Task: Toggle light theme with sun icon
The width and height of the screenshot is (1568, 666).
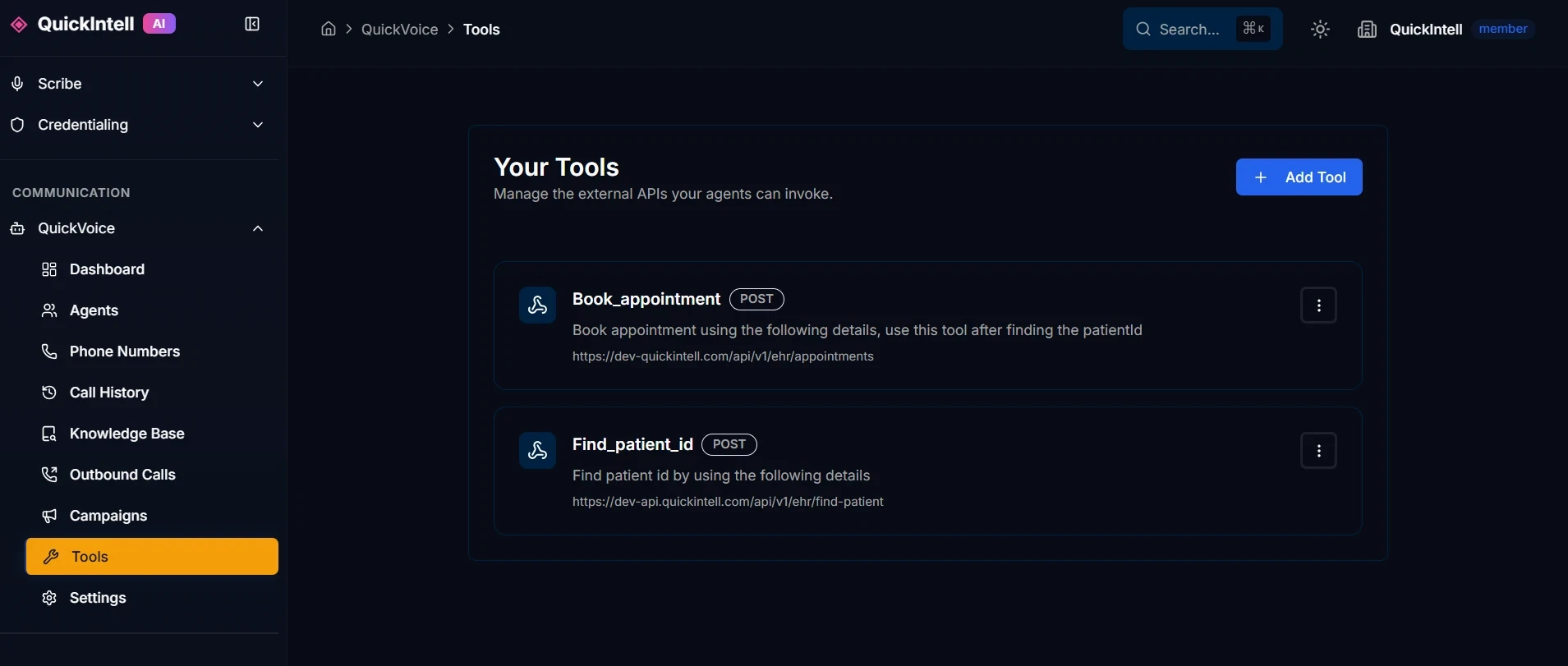Action: (x=1320, y=30)
